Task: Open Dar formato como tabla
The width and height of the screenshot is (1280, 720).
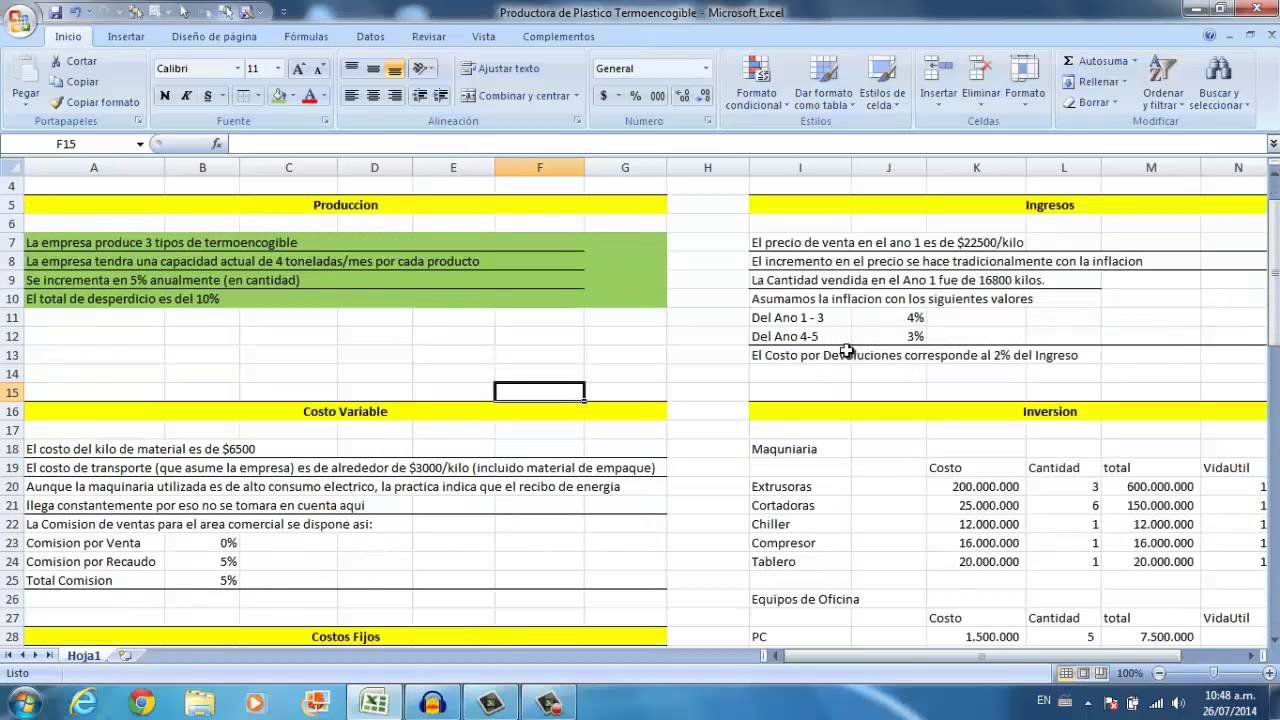Action: 824,83
